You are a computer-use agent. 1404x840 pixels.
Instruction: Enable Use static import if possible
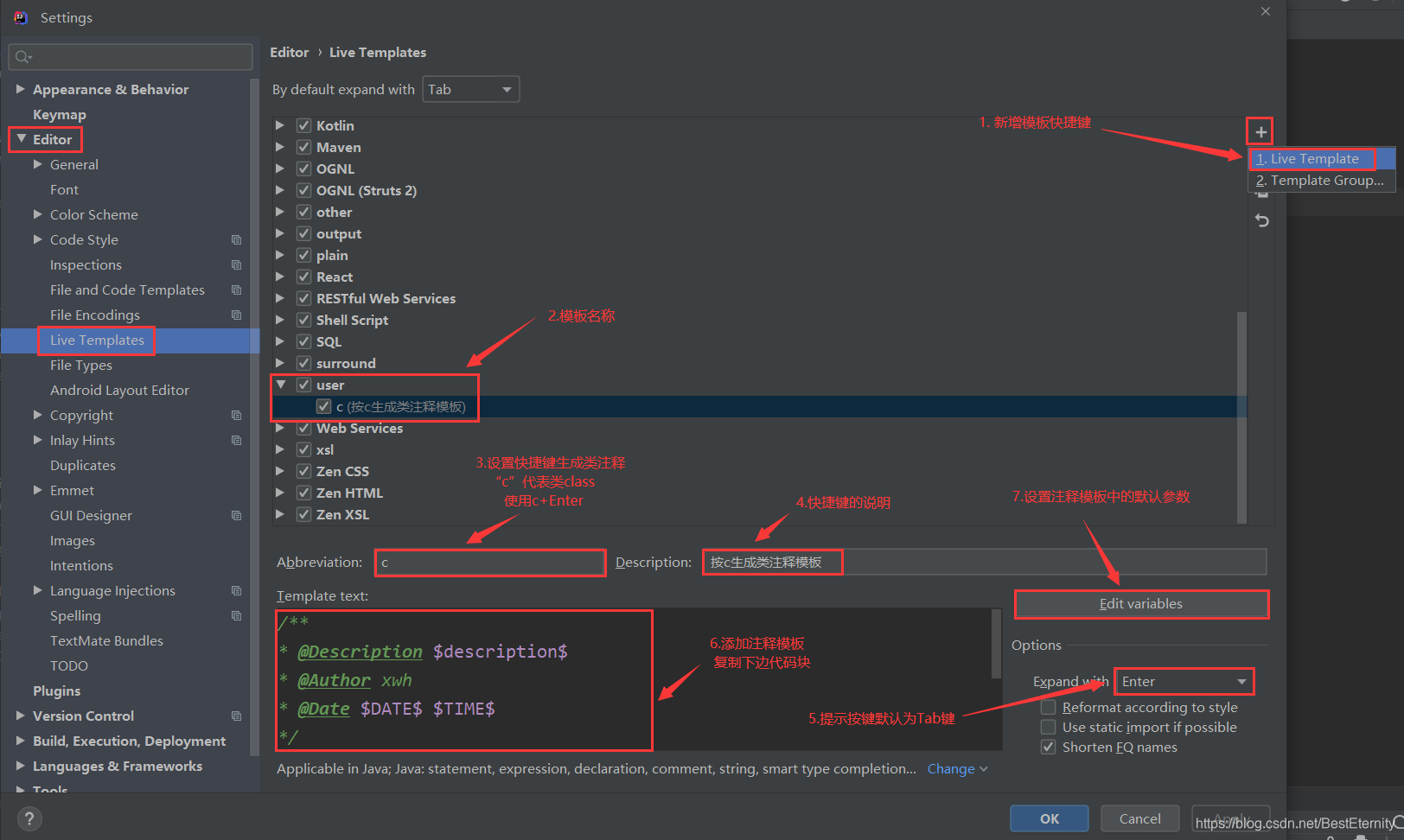(x=1048, y=727)
